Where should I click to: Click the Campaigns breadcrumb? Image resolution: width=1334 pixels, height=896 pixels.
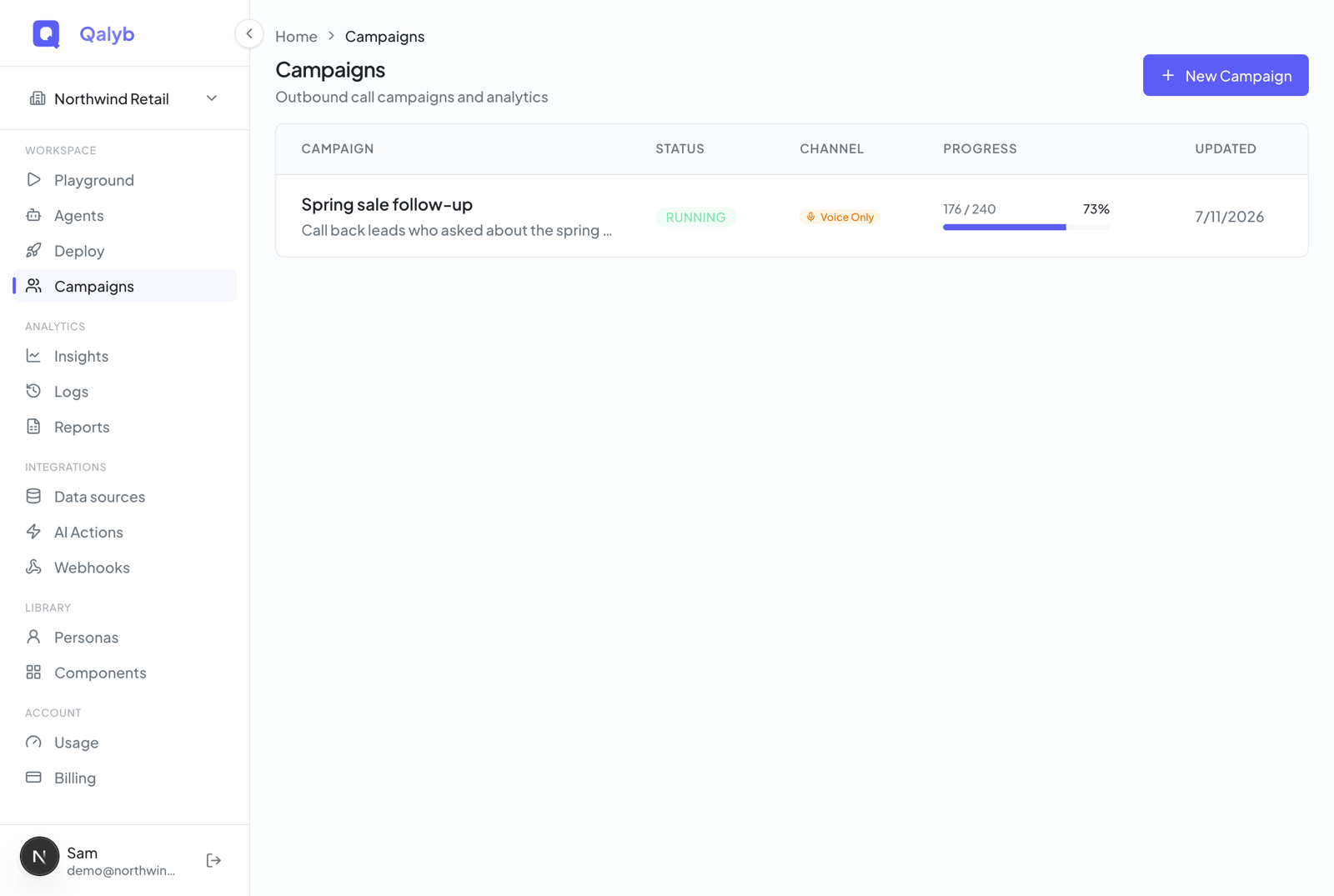click(x=384, y=36)
